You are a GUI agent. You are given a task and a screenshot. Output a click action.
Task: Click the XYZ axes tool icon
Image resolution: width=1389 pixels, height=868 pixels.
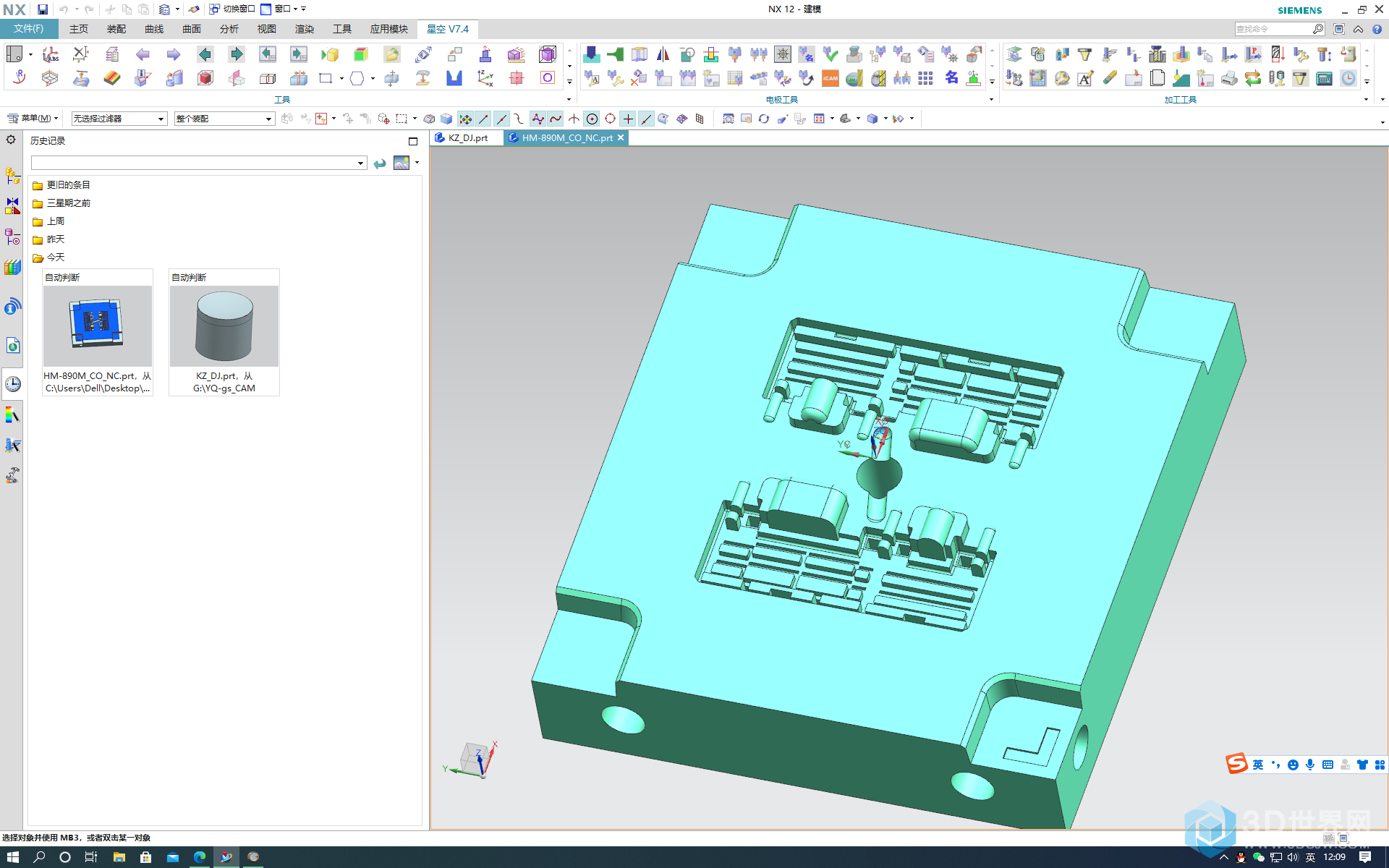click(x=485, y=78)
